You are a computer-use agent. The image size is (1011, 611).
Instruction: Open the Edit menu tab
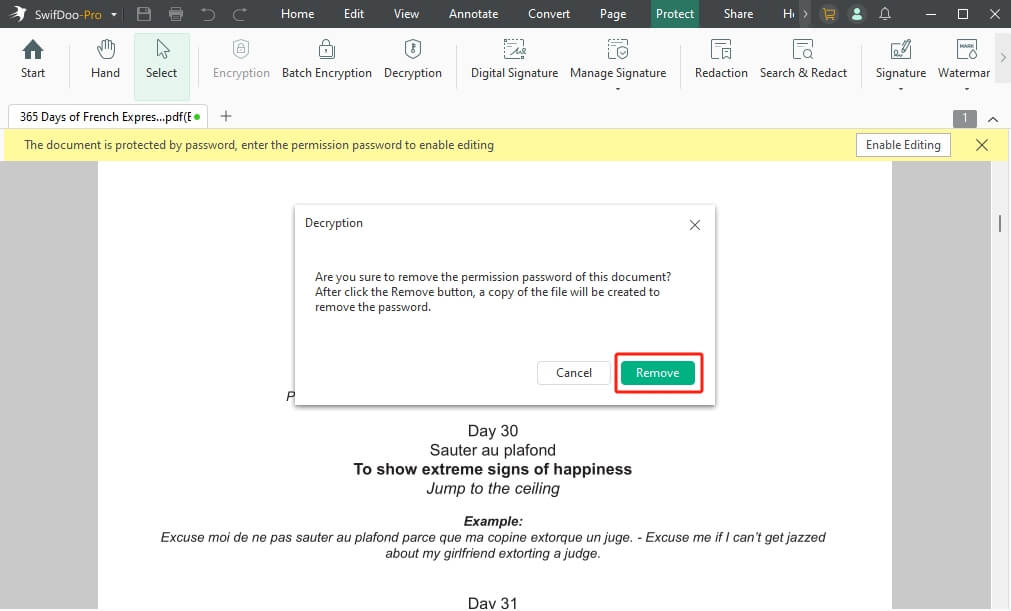click(x=353, y=14)
